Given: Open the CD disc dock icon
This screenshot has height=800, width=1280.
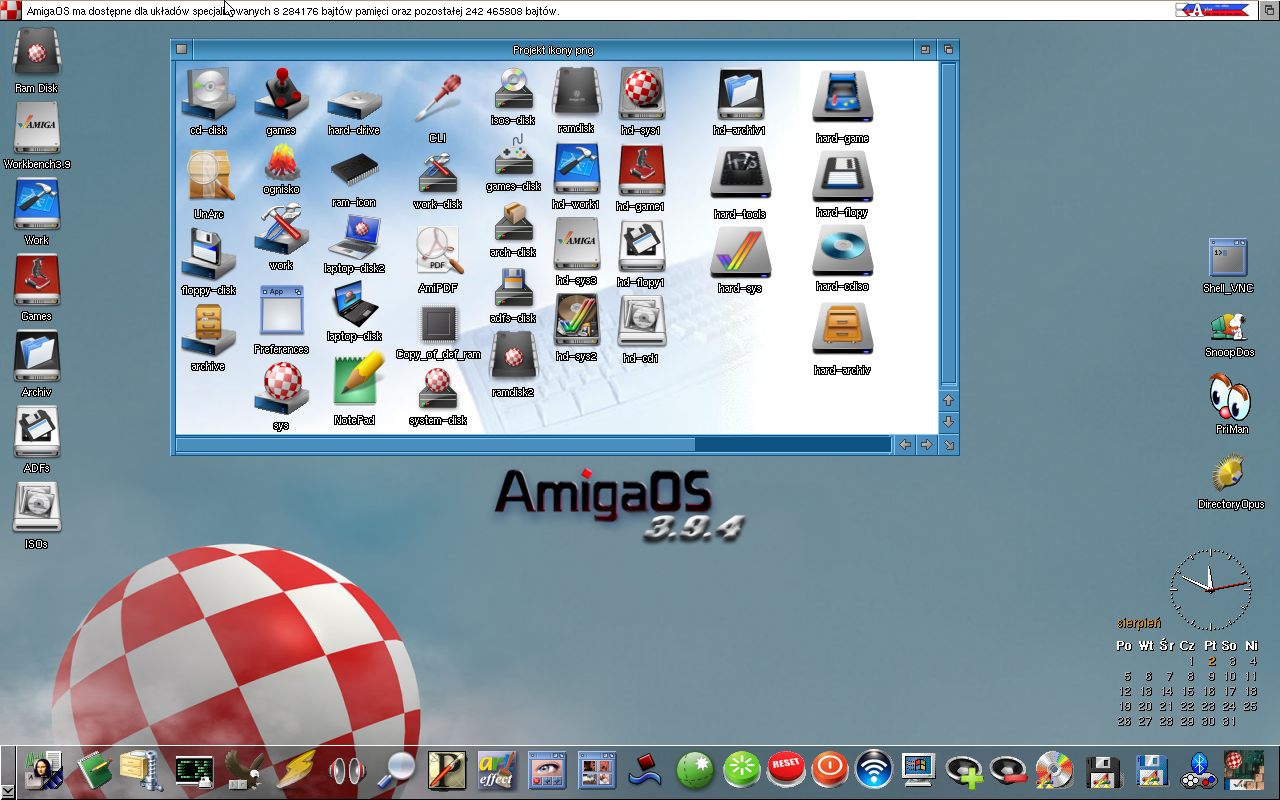Looking at the screenshot, I should 1054,769.
